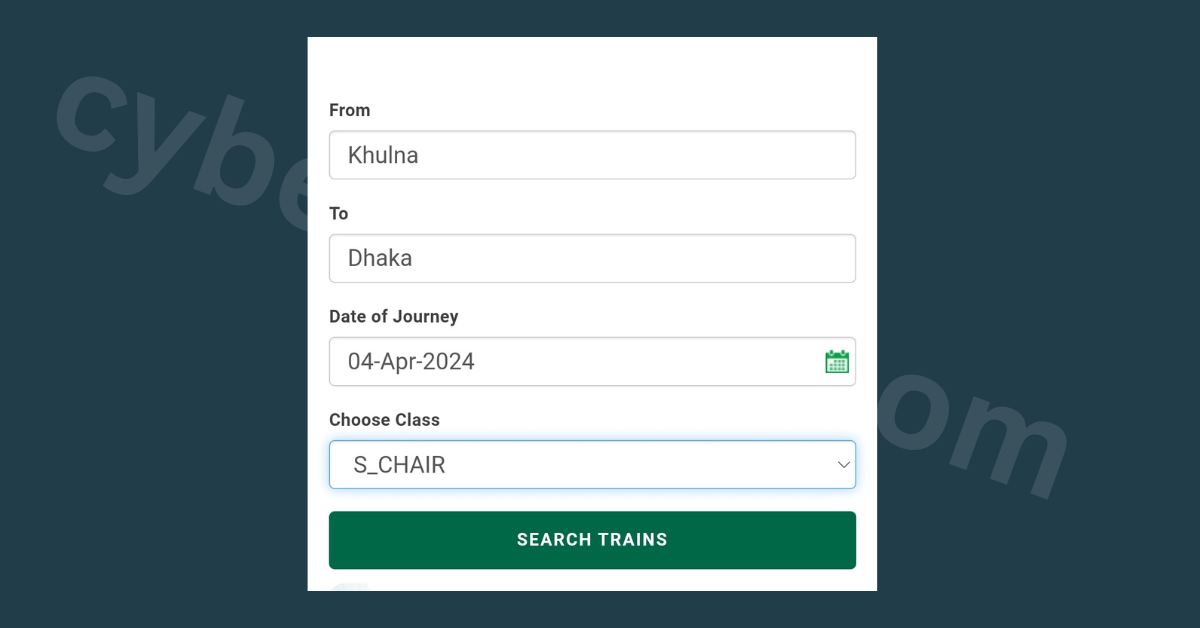Click the Khulna text in From box
This screenshot has width=1200, height=628.
[x=383, y=155]
